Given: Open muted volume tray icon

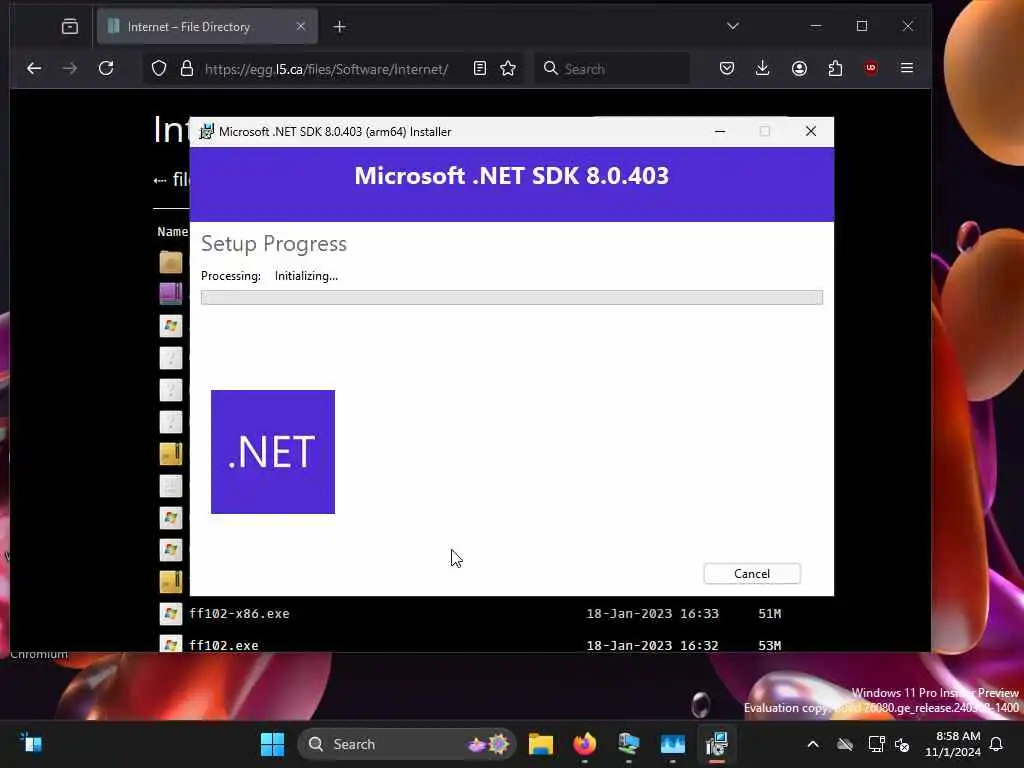Looking at the screenshot, I should (x=903, y=744).
